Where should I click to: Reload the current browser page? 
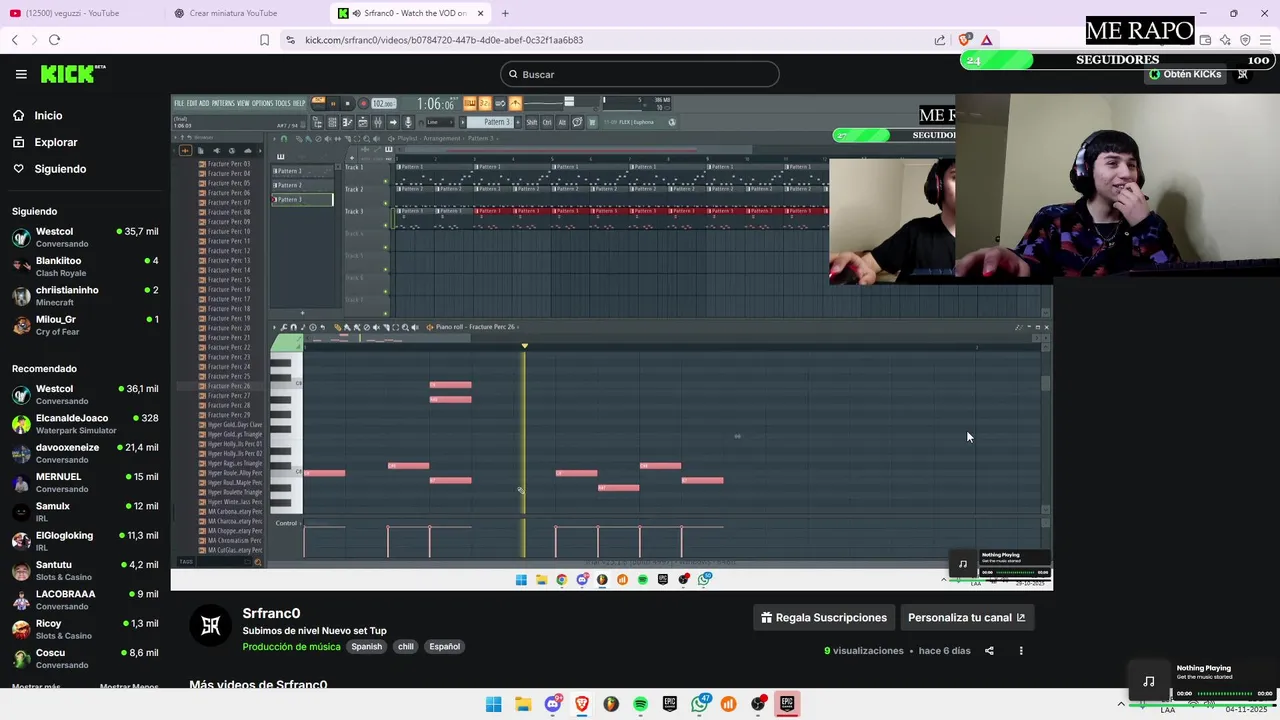(54, 40)
